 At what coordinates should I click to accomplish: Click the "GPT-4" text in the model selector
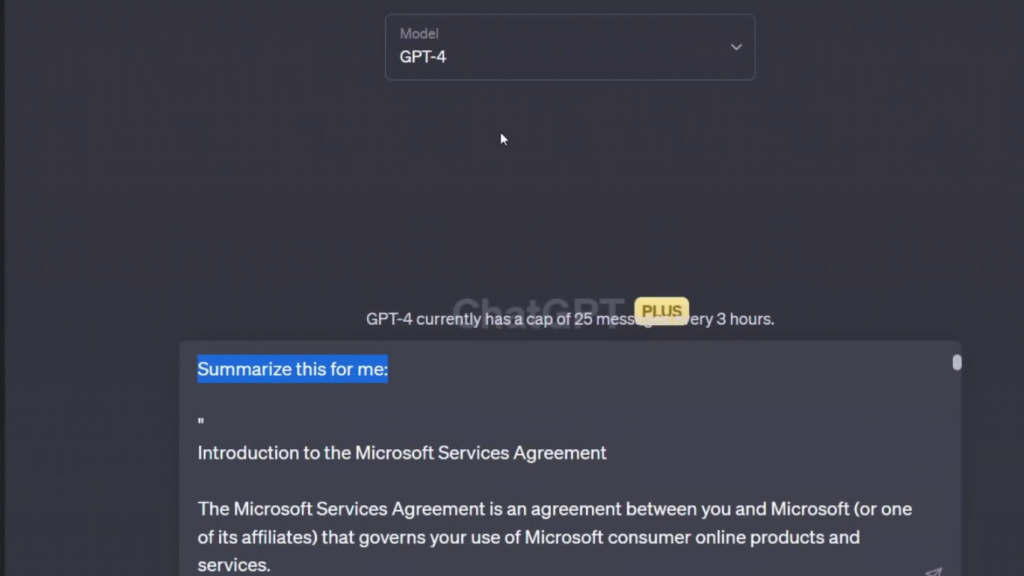[x=423, y=57]
